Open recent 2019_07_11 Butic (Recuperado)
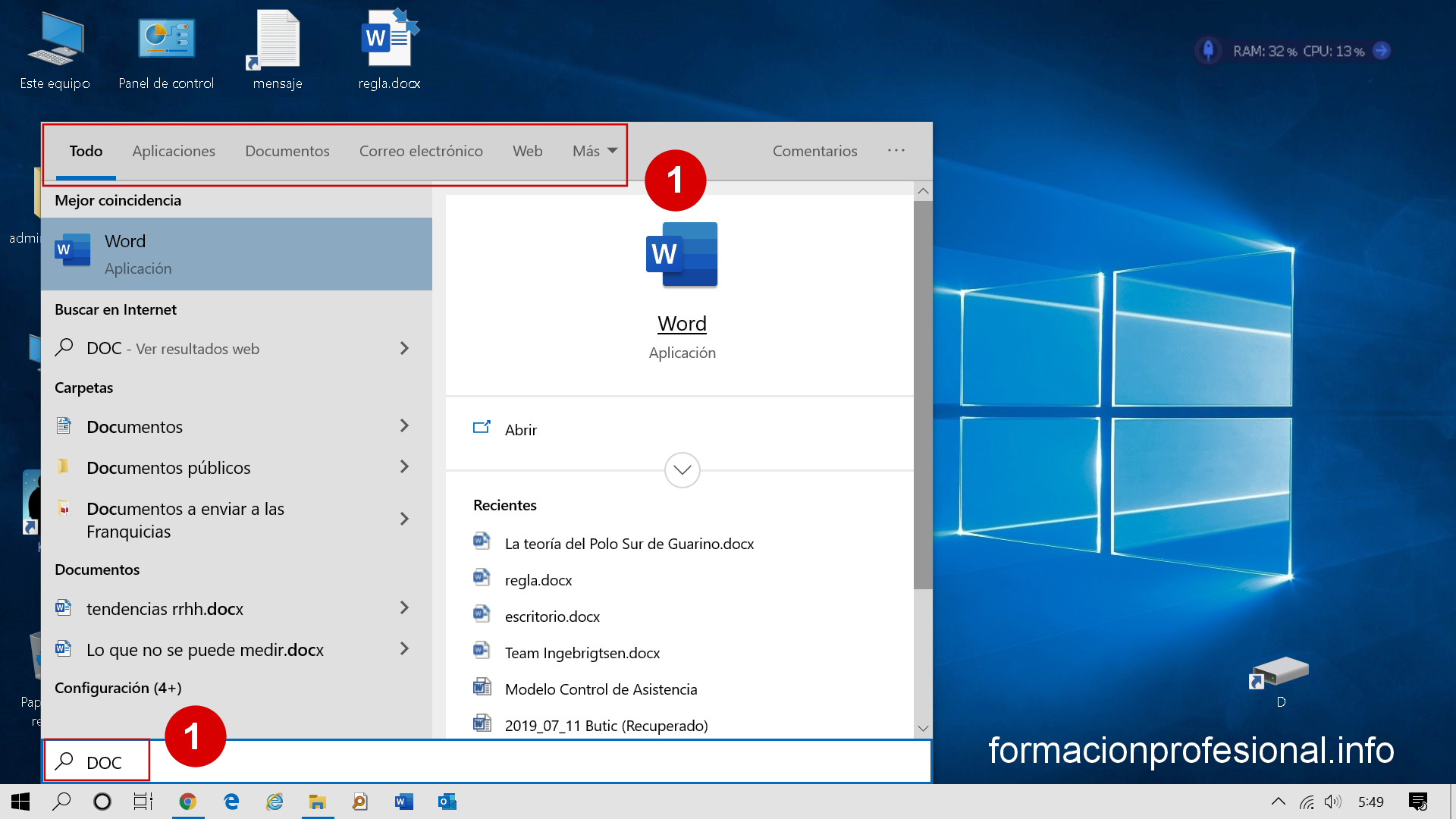 click(606, 726)
